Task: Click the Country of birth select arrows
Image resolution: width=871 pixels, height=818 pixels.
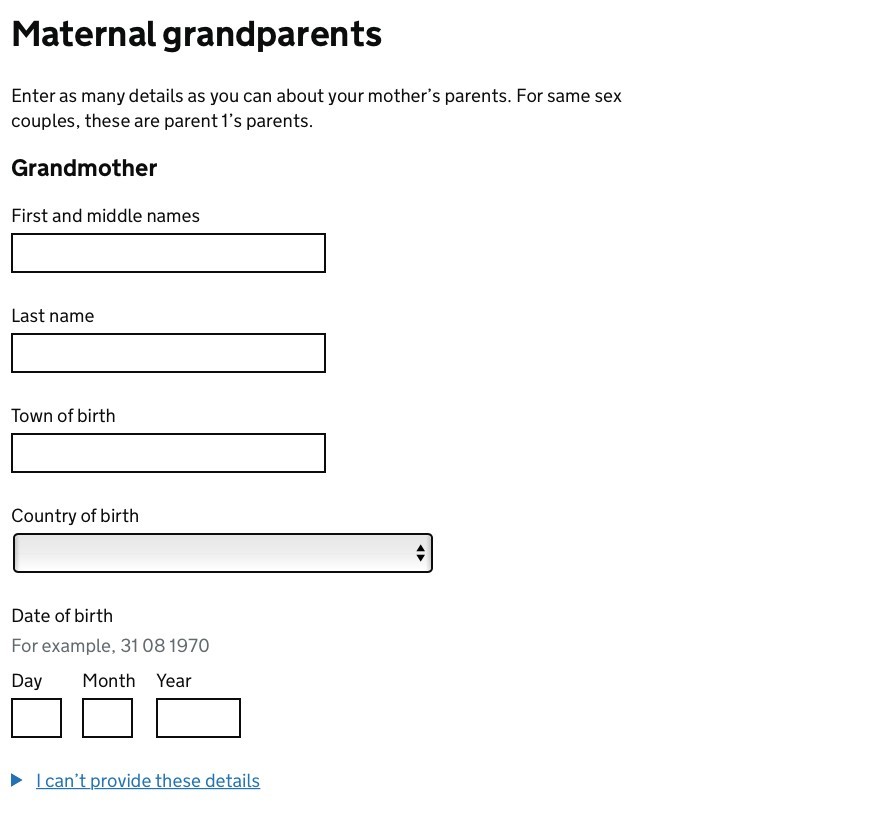Action: (x=420, y=553)
